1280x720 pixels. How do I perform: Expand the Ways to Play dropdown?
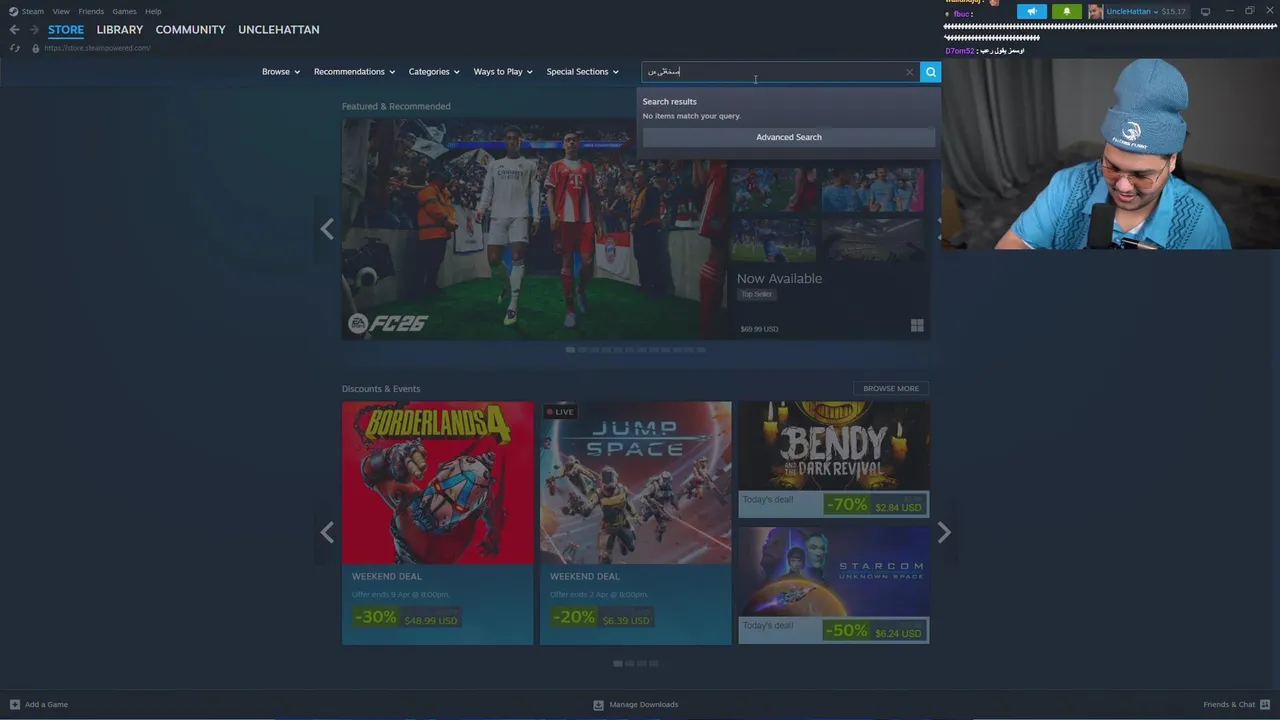[x=503, y=72]
